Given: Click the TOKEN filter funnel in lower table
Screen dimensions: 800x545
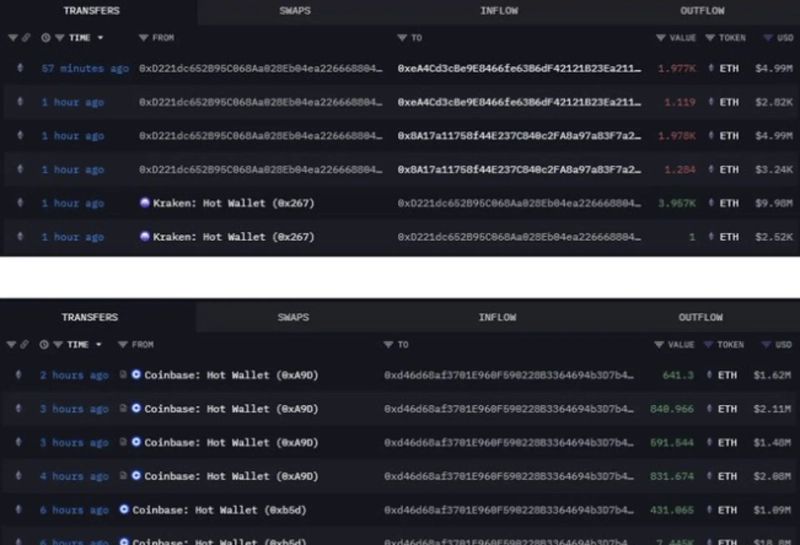Looking at the screenshot, I should pos(709,344).
